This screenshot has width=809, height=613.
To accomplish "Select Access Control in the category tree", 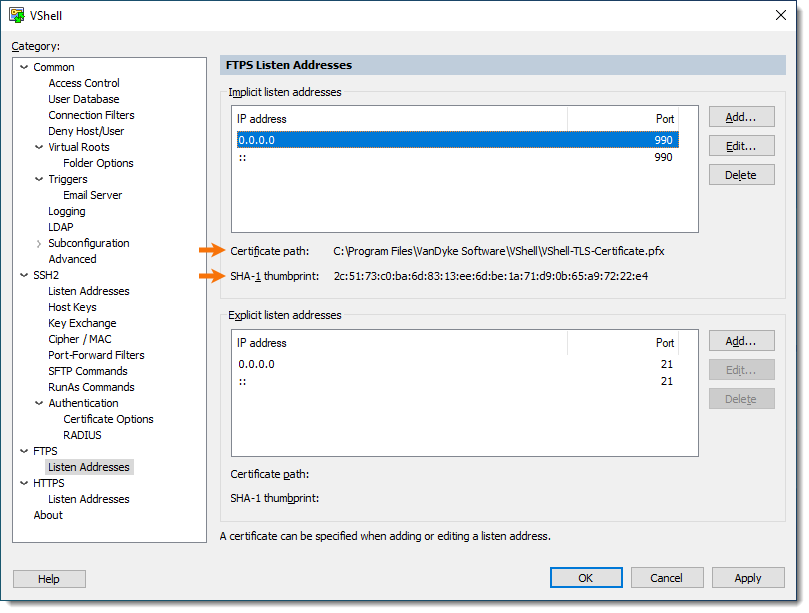I will click(x=84, y=83).
